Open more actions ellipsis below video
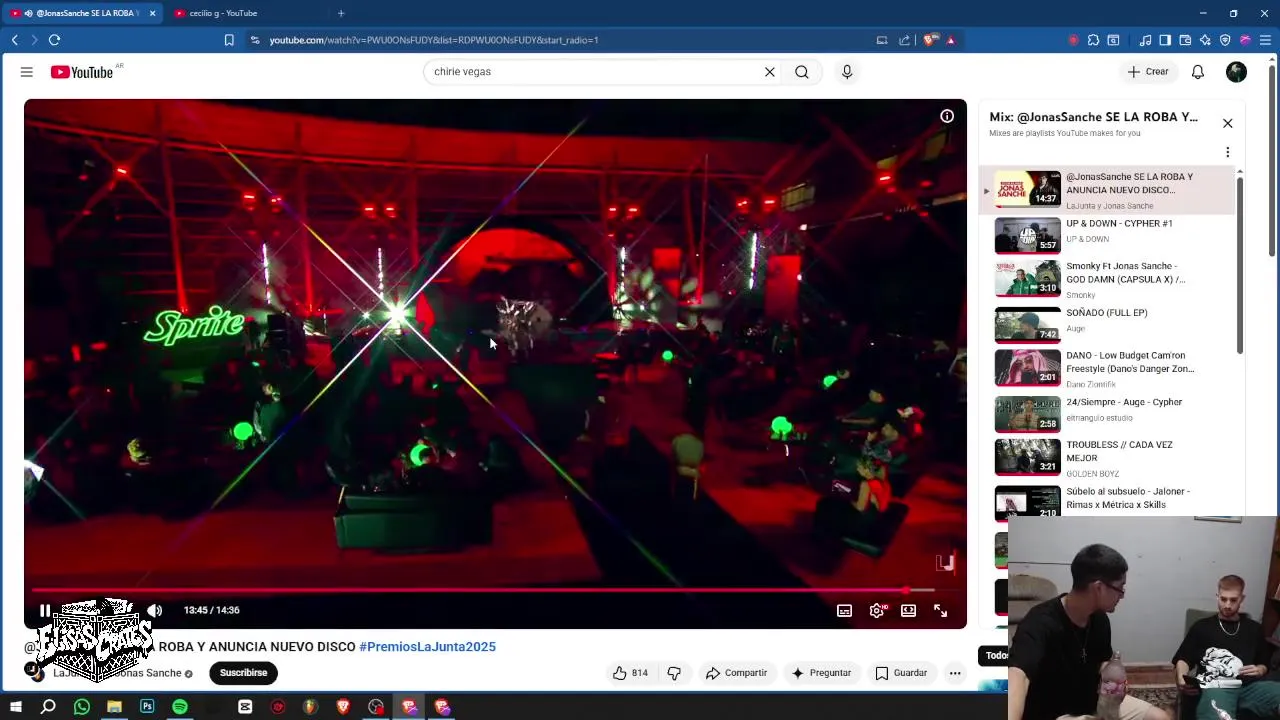 click(x=955, y=673)
